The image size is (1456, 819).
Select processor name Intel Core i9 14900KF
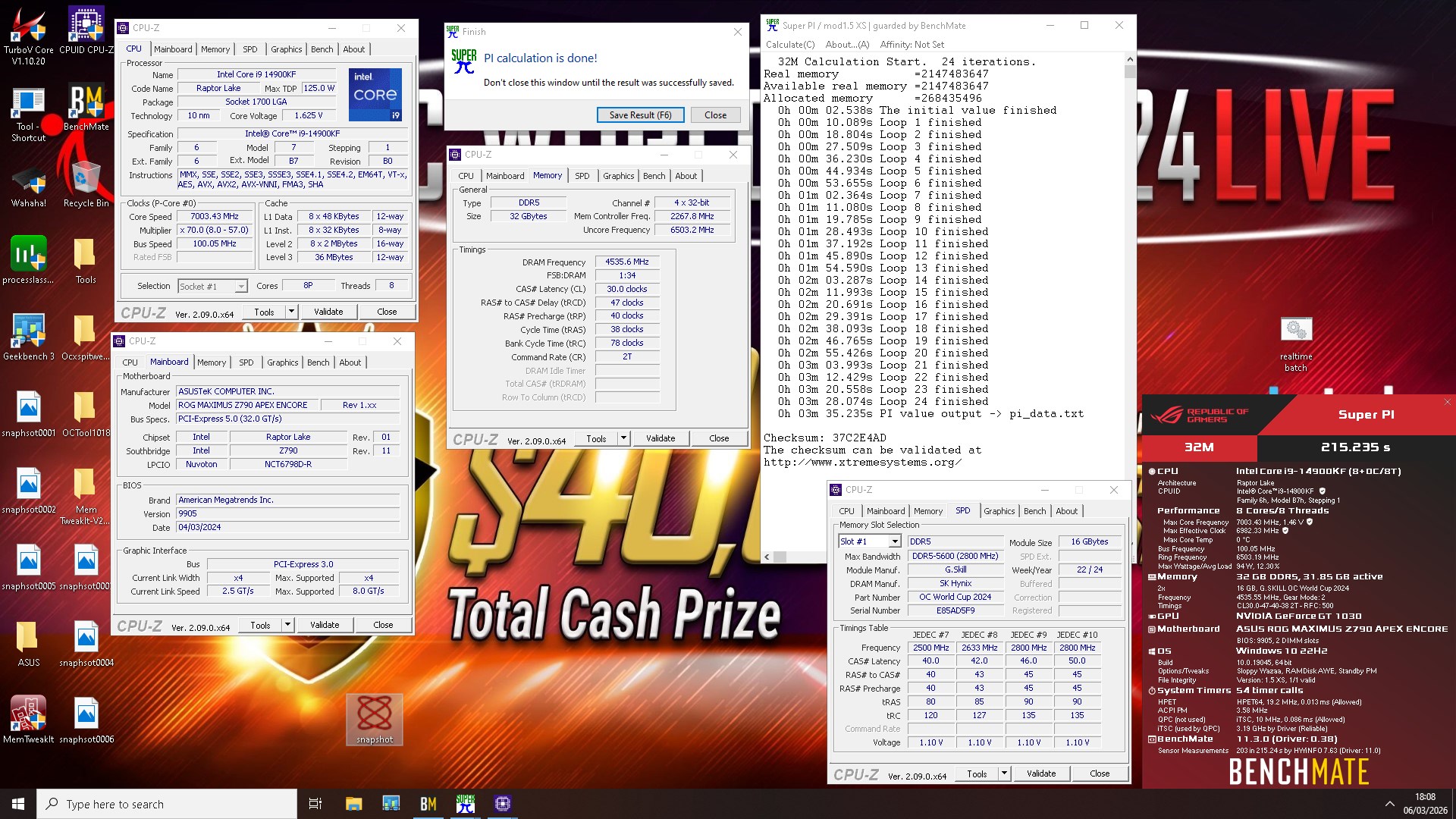[x=256, y=74]
